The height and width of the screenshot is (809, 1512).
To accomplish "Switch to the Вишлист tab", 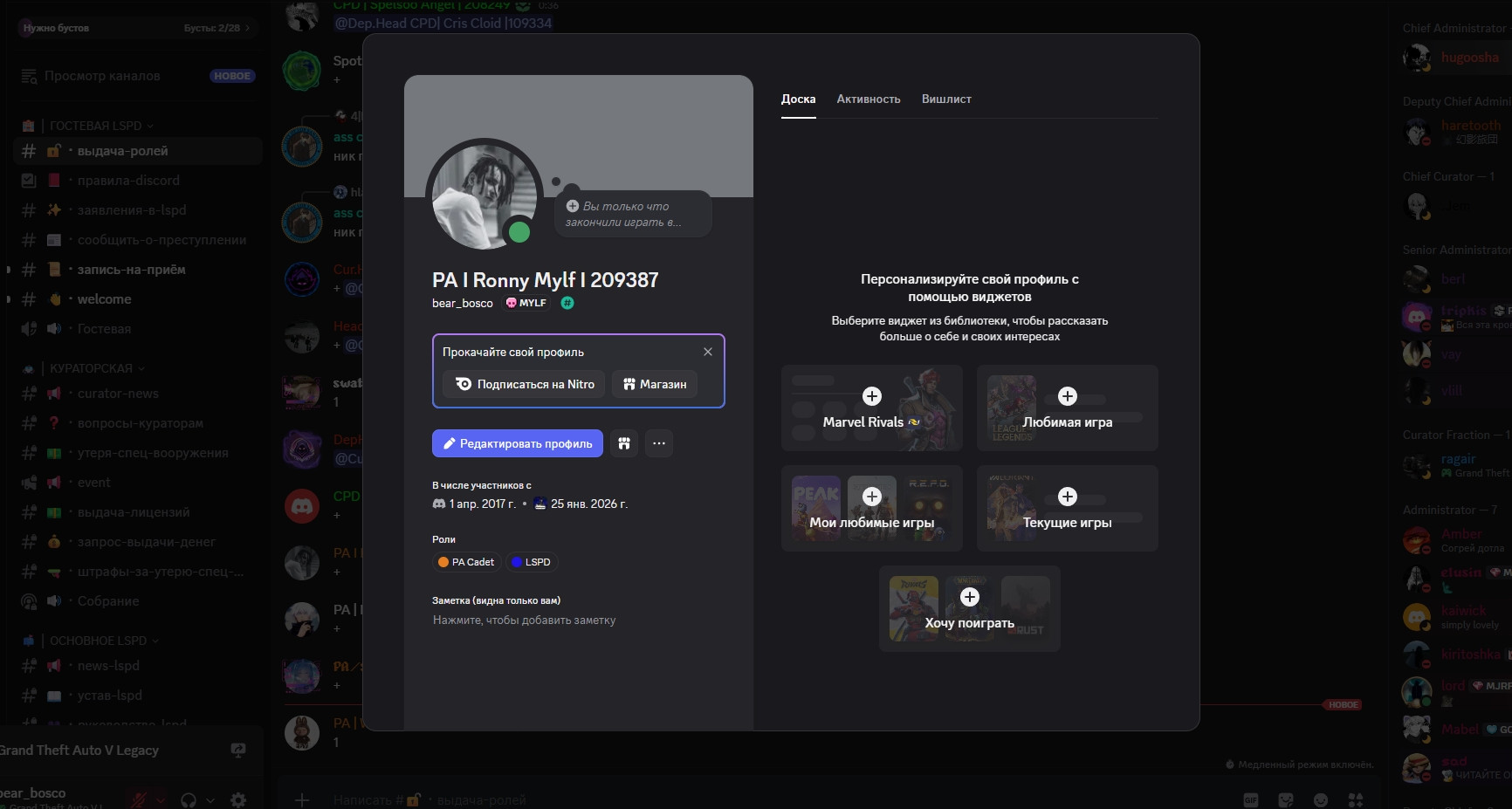I will click(946, 99).
